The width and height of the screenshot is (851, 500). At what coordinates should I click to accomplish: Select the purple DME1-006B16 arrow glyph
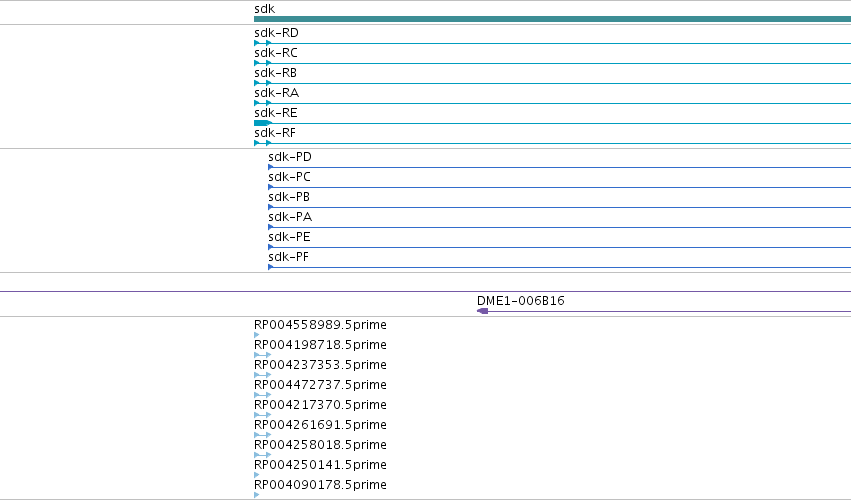(x=482, y=311)
